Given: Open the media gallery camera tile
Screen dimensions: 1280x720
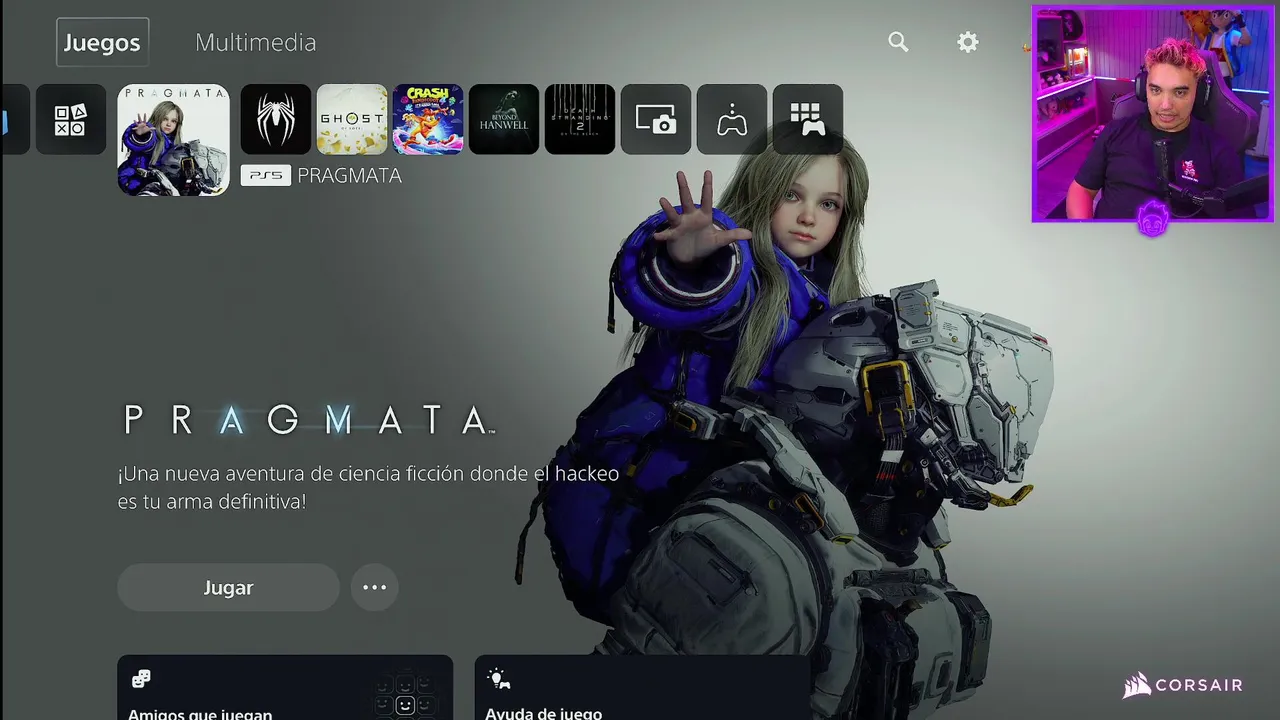Looking at the screenshot, I should 656,119.
